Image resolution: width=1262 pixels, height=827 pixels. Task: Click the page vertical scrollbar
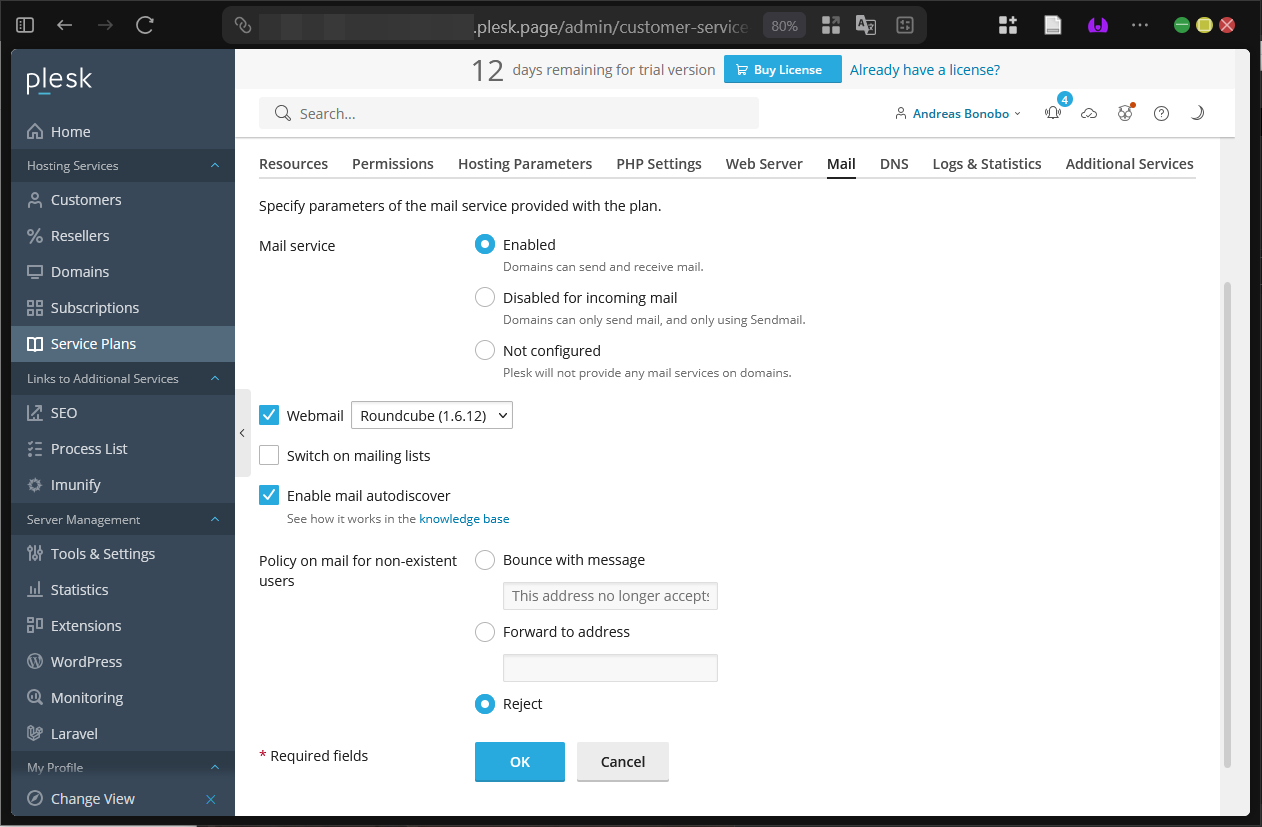pyautogui.click(x=1227, y=520)
